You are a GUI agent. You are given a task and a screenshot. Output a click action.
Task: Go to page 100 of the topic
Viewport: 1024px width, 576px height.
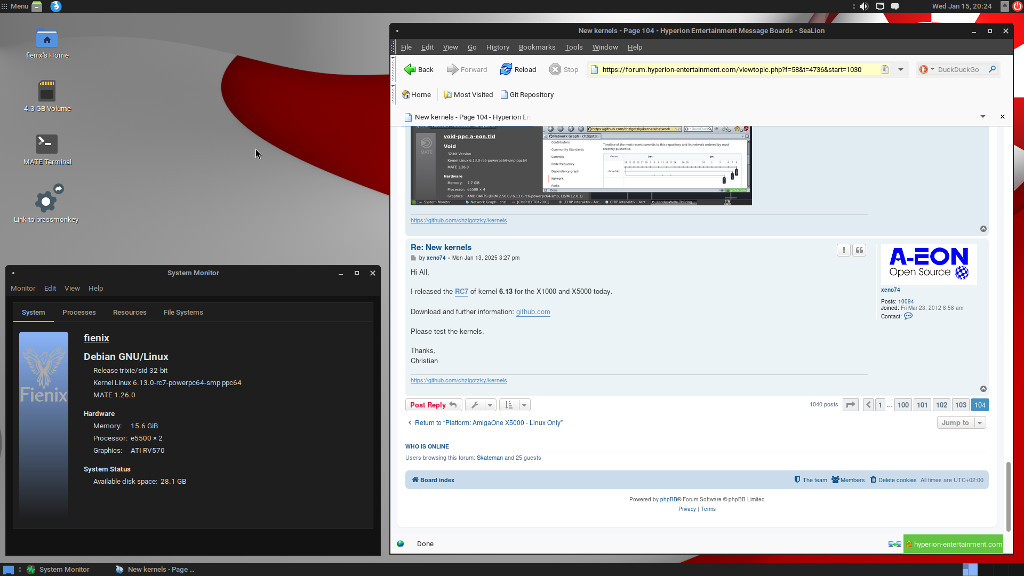[x=903, y=405]
